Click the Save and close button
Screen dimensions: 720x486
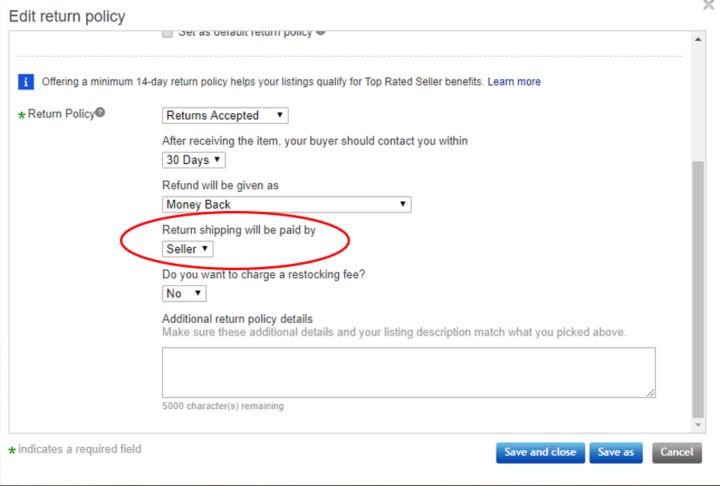(540, 452)
